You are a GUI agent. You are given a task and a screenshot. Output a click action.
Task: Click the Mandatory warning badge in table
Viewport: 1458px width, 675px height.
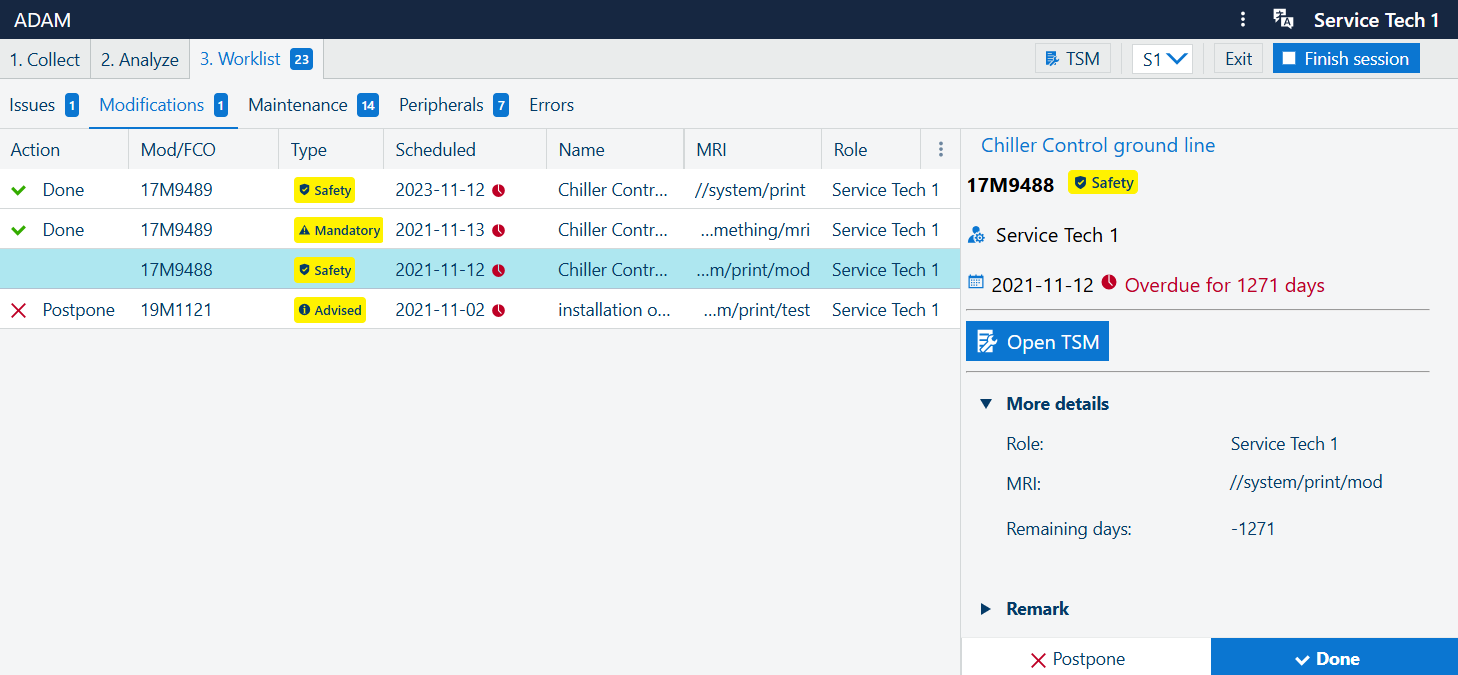pos(338,230)
